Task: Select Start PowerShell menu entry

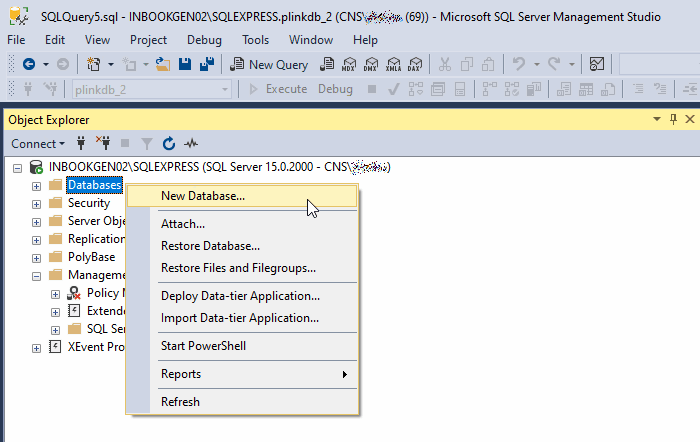Action: (242, 346)
